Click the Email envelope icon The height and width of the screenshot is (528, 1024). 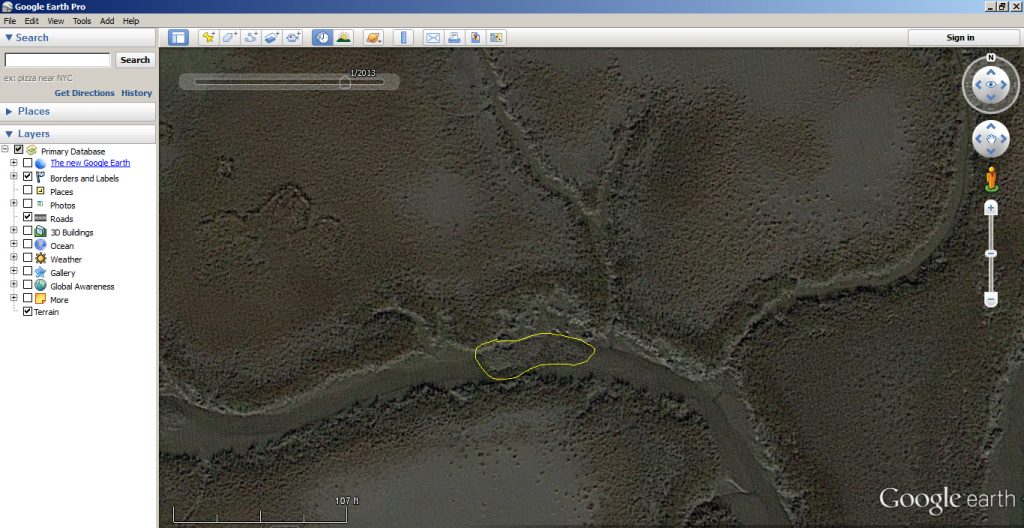(433, 37)
